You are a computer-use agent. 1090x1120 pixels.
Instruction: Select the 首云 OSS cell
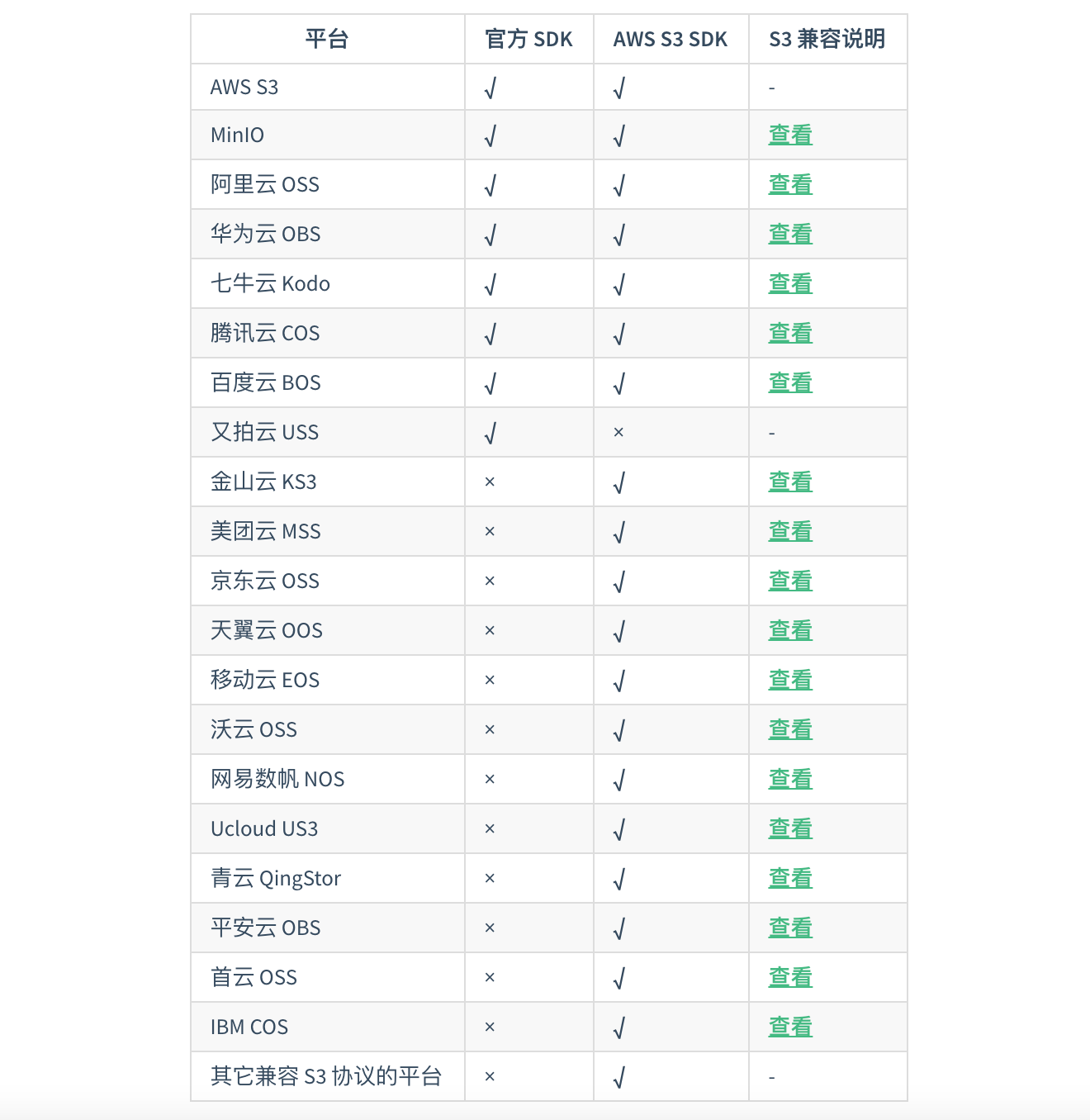[x=327, y=977]
